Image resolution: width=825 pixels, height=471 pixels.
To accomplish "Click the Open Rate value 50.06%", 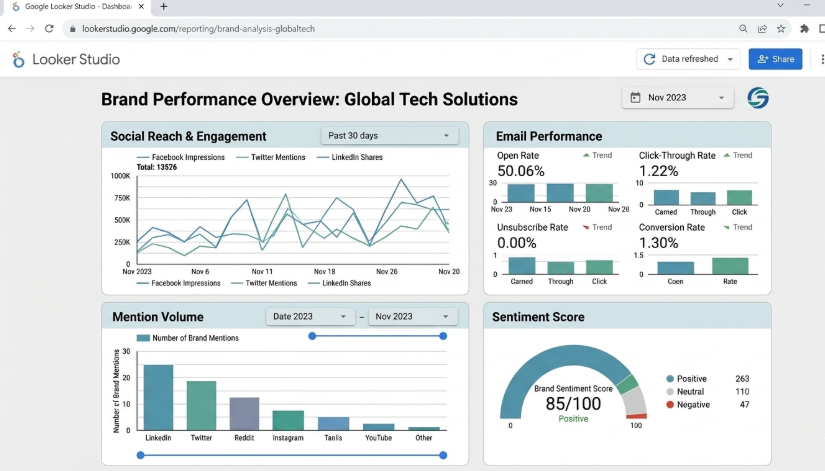I will pyautogui.click(x=521, y=171).
